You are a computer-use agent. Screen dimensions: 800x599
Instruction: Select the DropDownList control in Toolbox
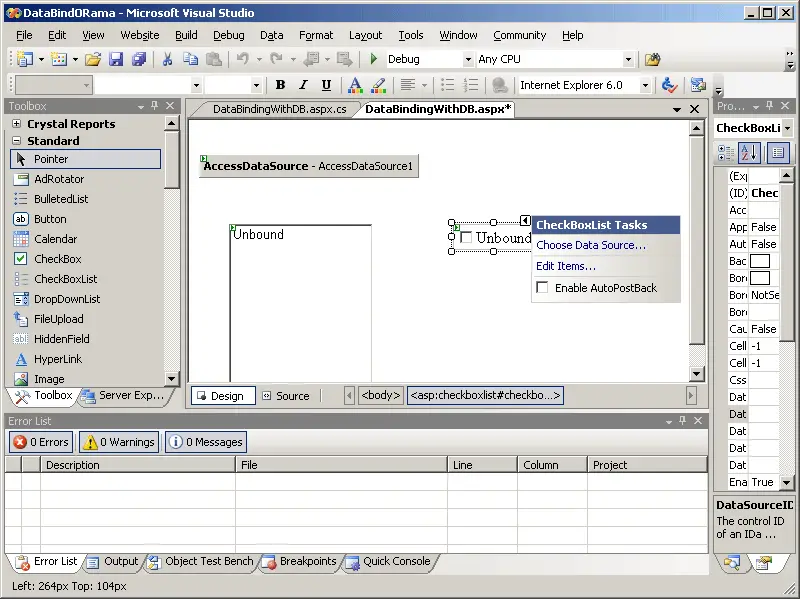(86, 299)
